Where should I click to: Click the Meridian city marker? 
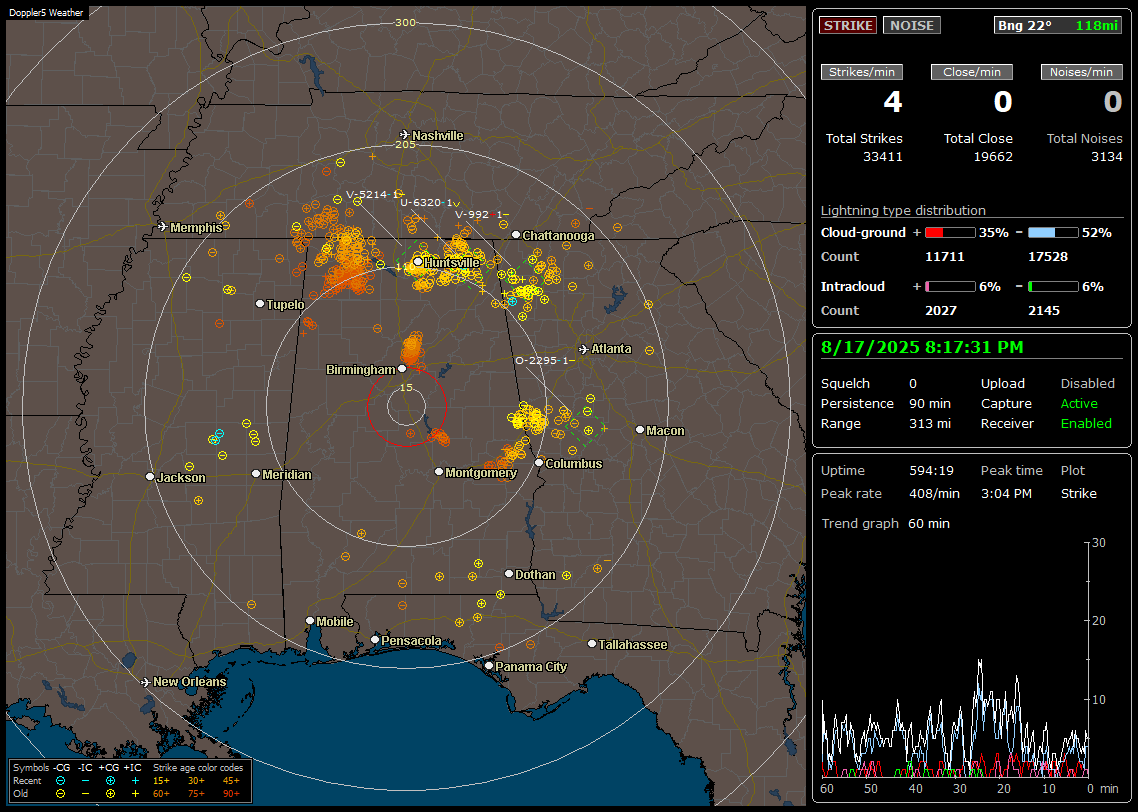[x=255, y=474]
